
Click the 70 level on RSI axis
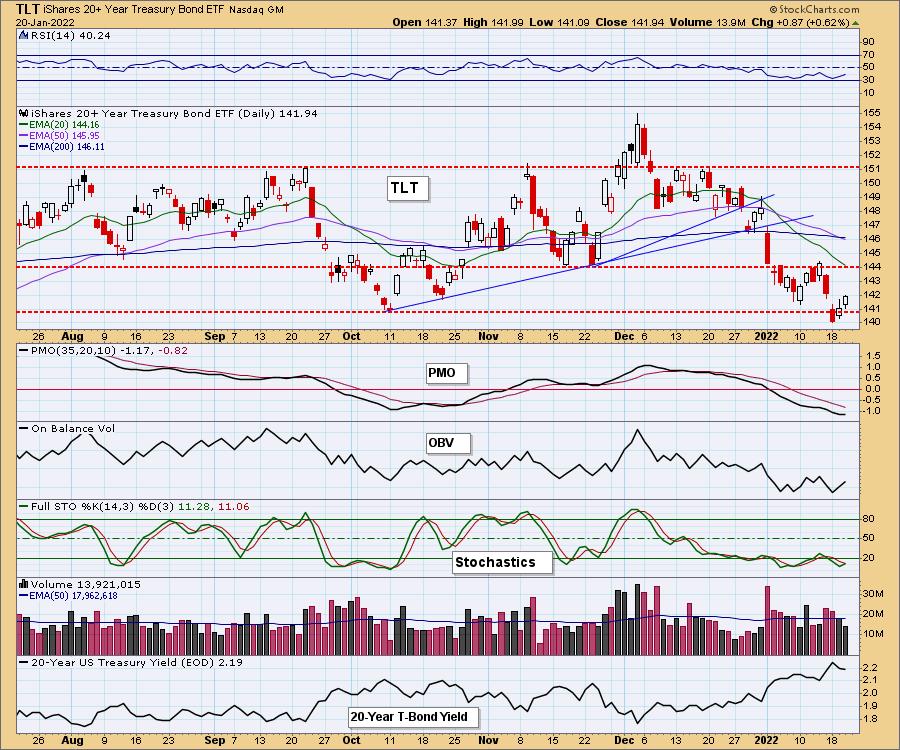pos(869,55)
